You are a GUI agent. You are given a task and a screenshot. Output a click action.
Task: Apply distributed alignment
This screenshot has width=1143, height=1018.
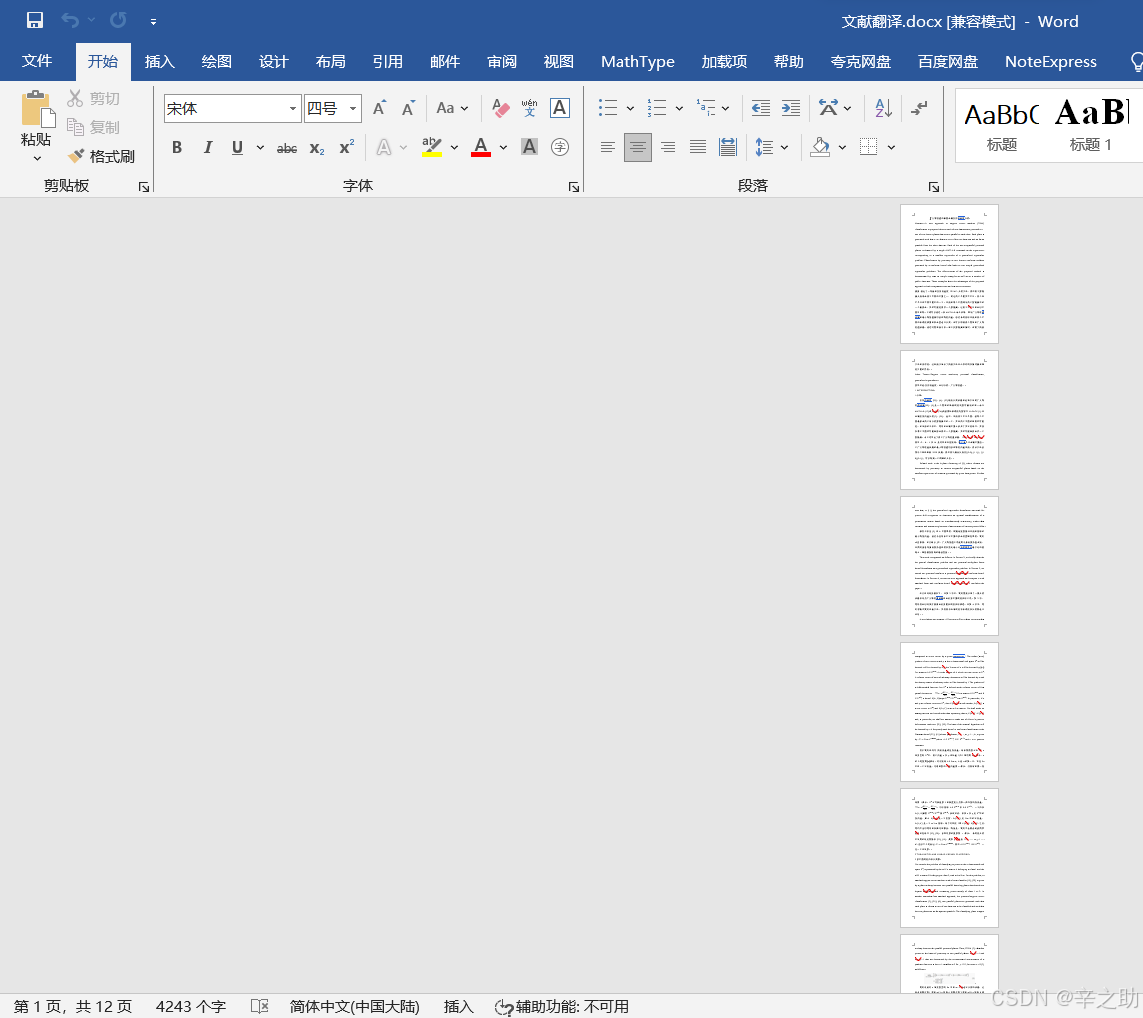click(727, 148)
